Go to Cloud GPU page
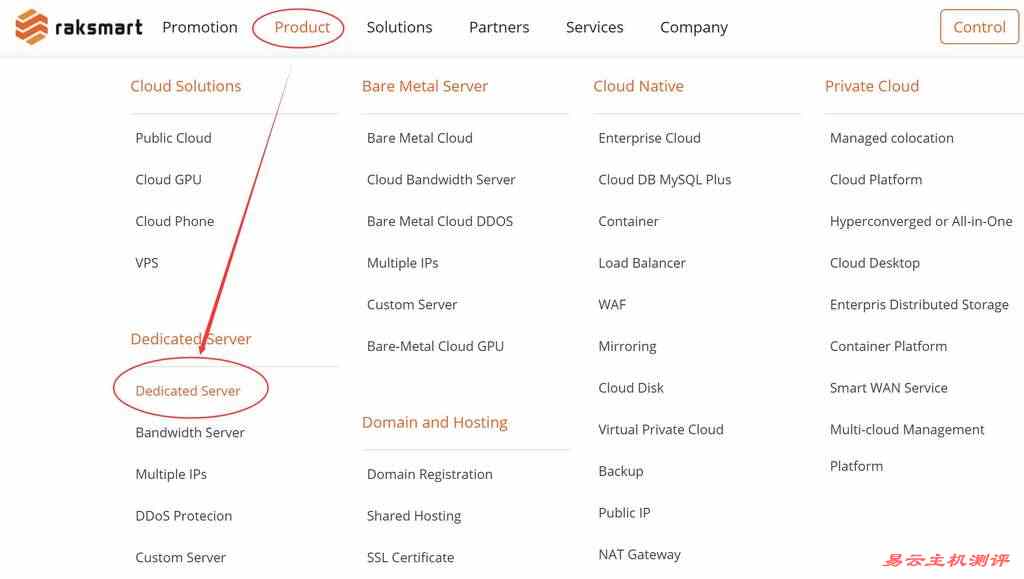 [x=168, y=180]
